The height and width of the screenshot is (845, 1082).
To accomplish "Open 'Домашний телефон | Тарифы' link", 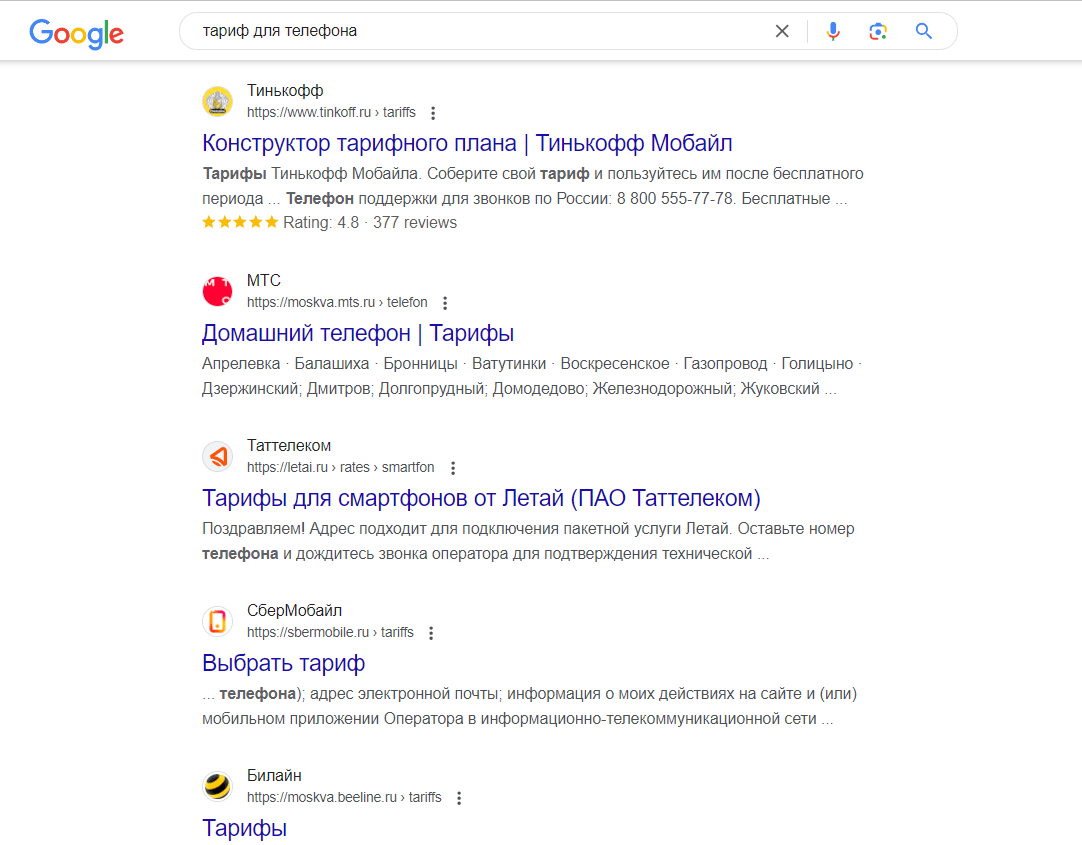I will point(358,333).
